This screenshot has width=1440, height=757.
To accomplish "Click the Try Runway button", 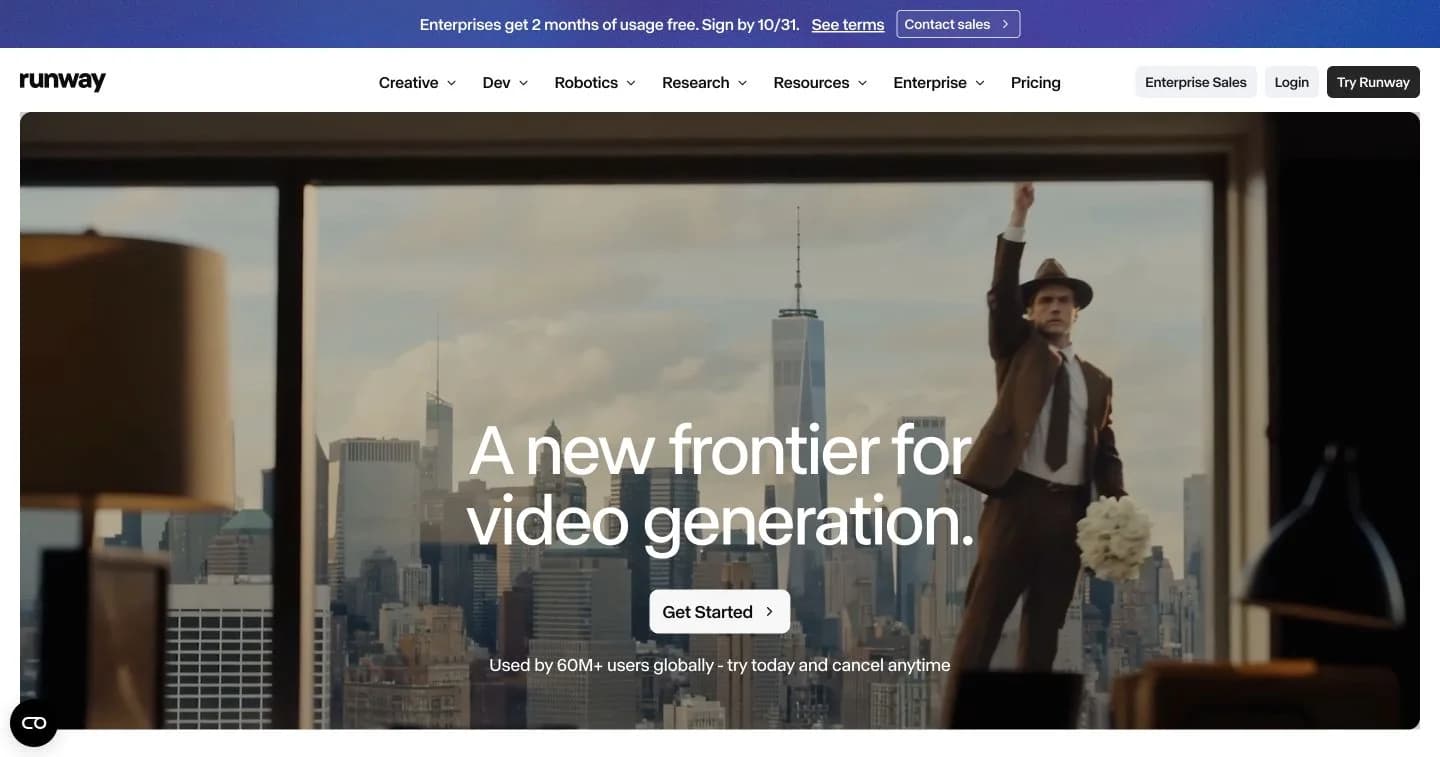I will (1373, 82).
